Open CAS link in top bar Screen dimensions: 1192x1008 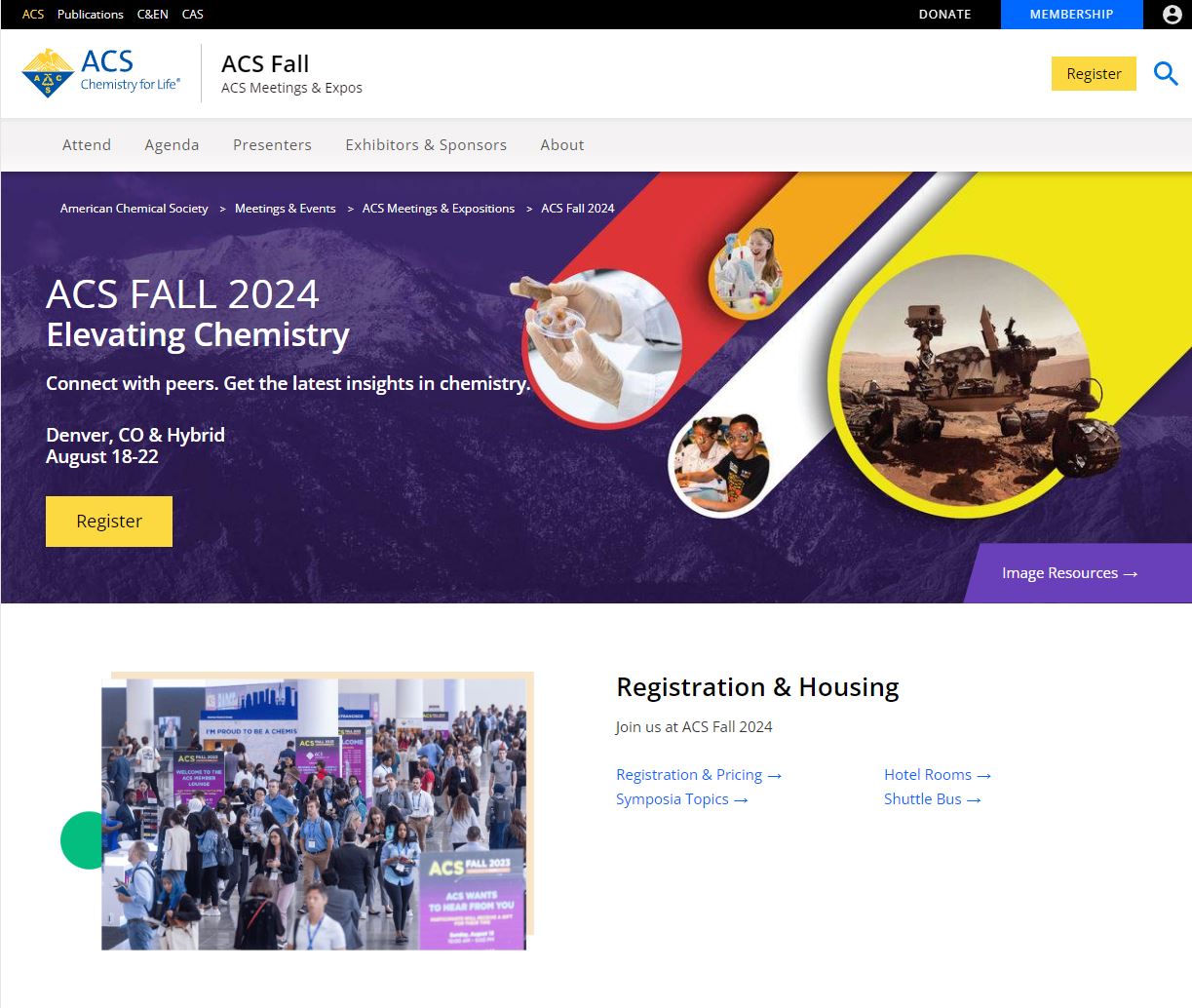193,15
